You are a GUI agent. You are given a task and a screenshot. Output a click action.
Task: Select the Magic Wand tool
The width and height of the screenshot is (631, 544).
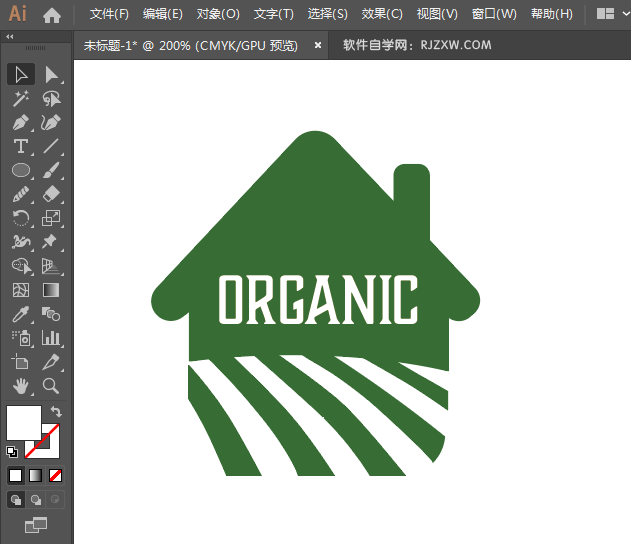(20, 98)
